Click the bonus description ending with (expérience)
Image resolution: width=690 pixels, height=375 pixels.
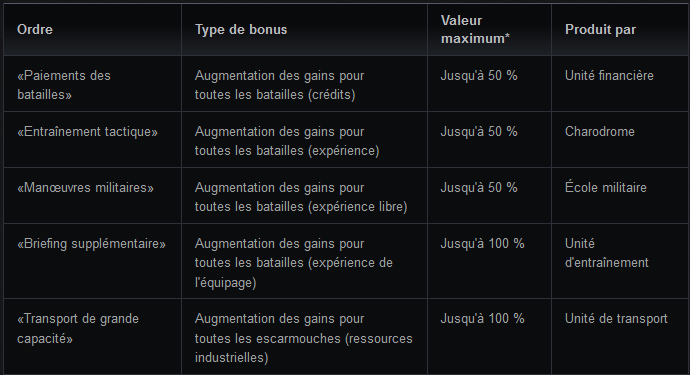287,141
